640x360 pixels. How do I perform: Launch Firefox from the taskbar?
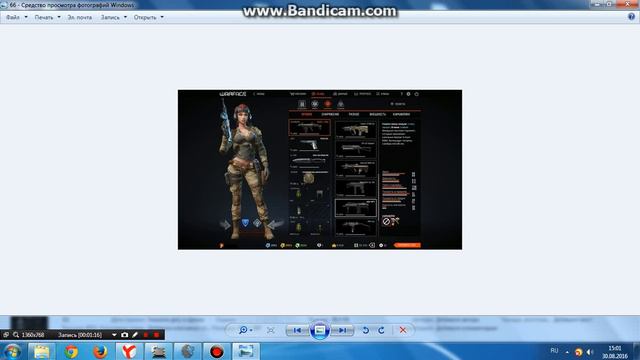click(100, 351)
